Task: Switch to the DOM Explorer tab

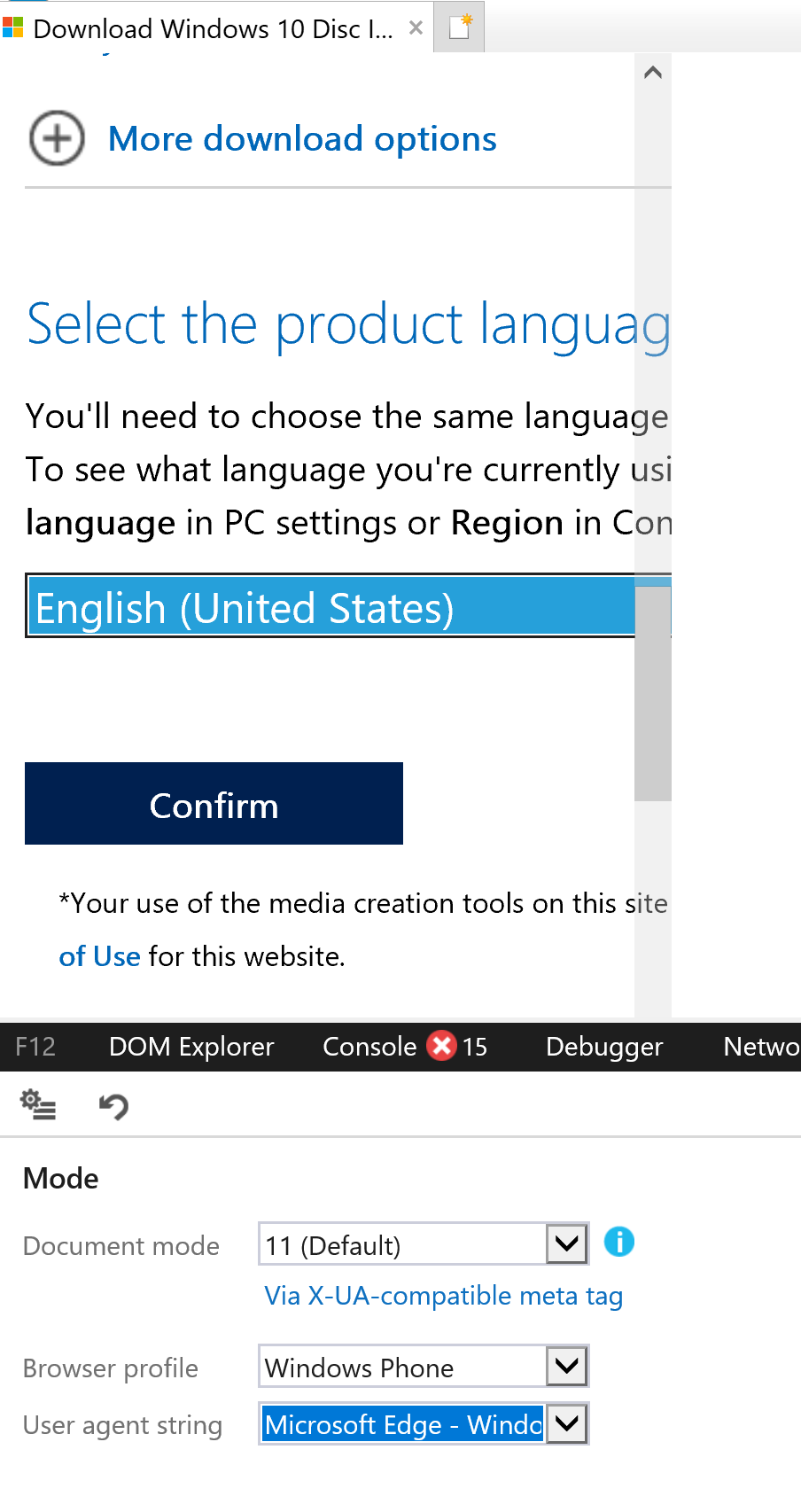Action: [191, 1047]
